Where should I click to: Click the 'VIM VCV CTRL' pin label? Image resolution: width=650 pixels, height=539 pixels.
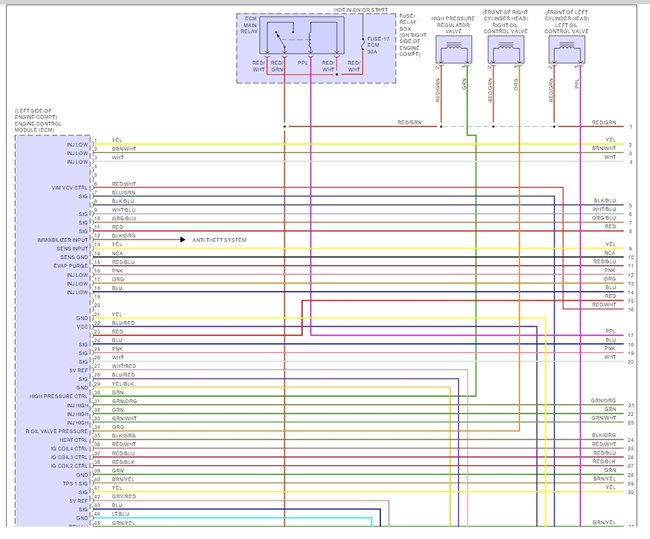click(70, 188)
